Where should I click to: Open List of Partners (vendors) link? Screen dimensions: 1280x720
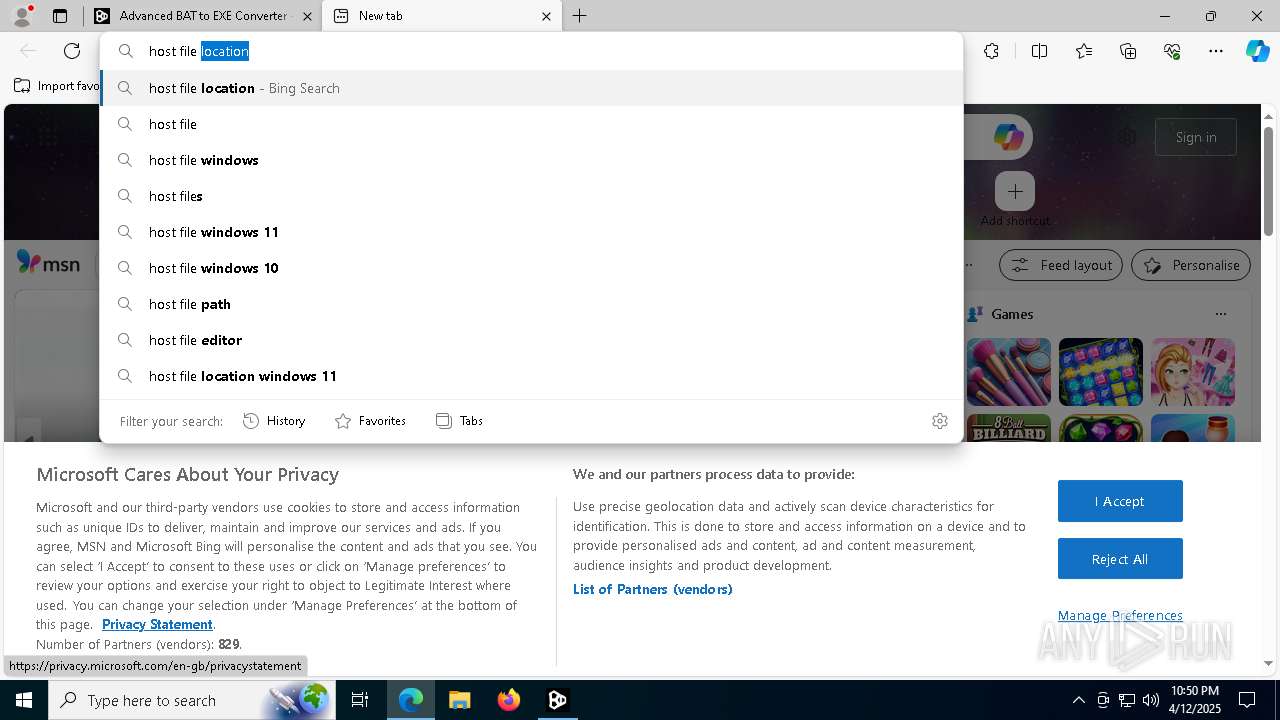point(653,589)
